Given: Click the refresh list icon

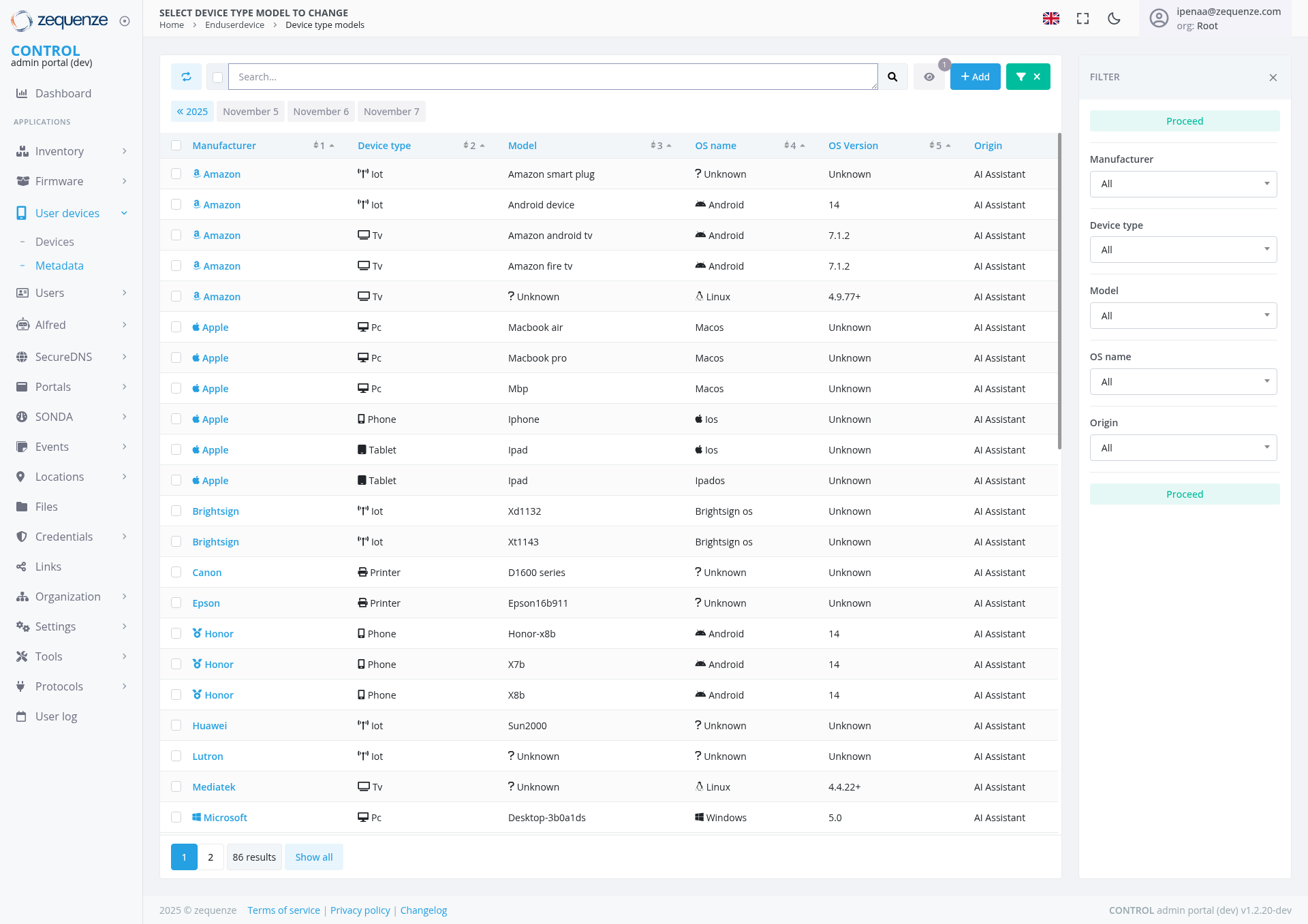Looking at the screenshot, I should click(186, 77).
